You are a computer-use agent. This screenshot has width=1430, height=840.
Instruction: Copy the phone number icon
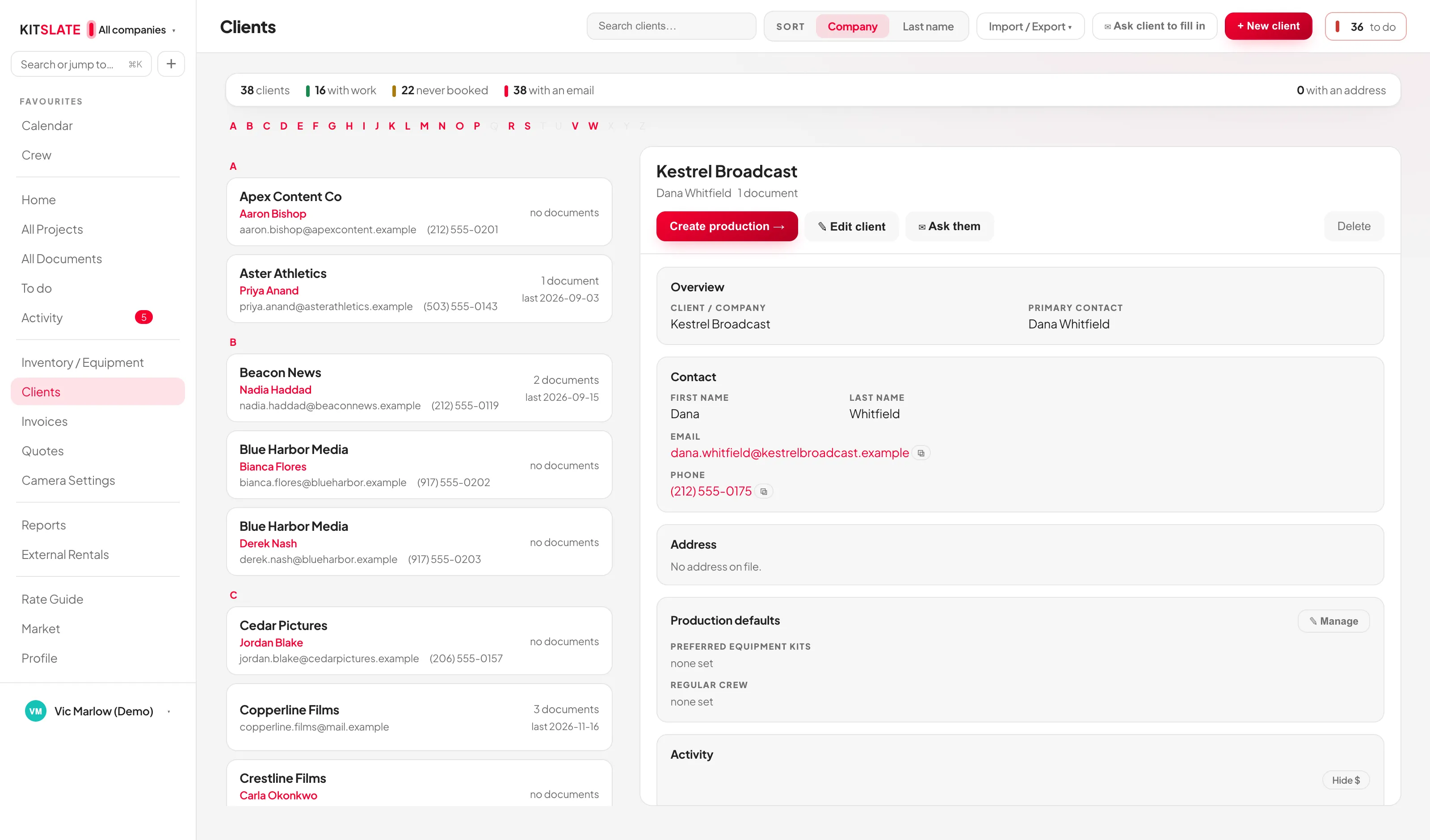(764, 491)
